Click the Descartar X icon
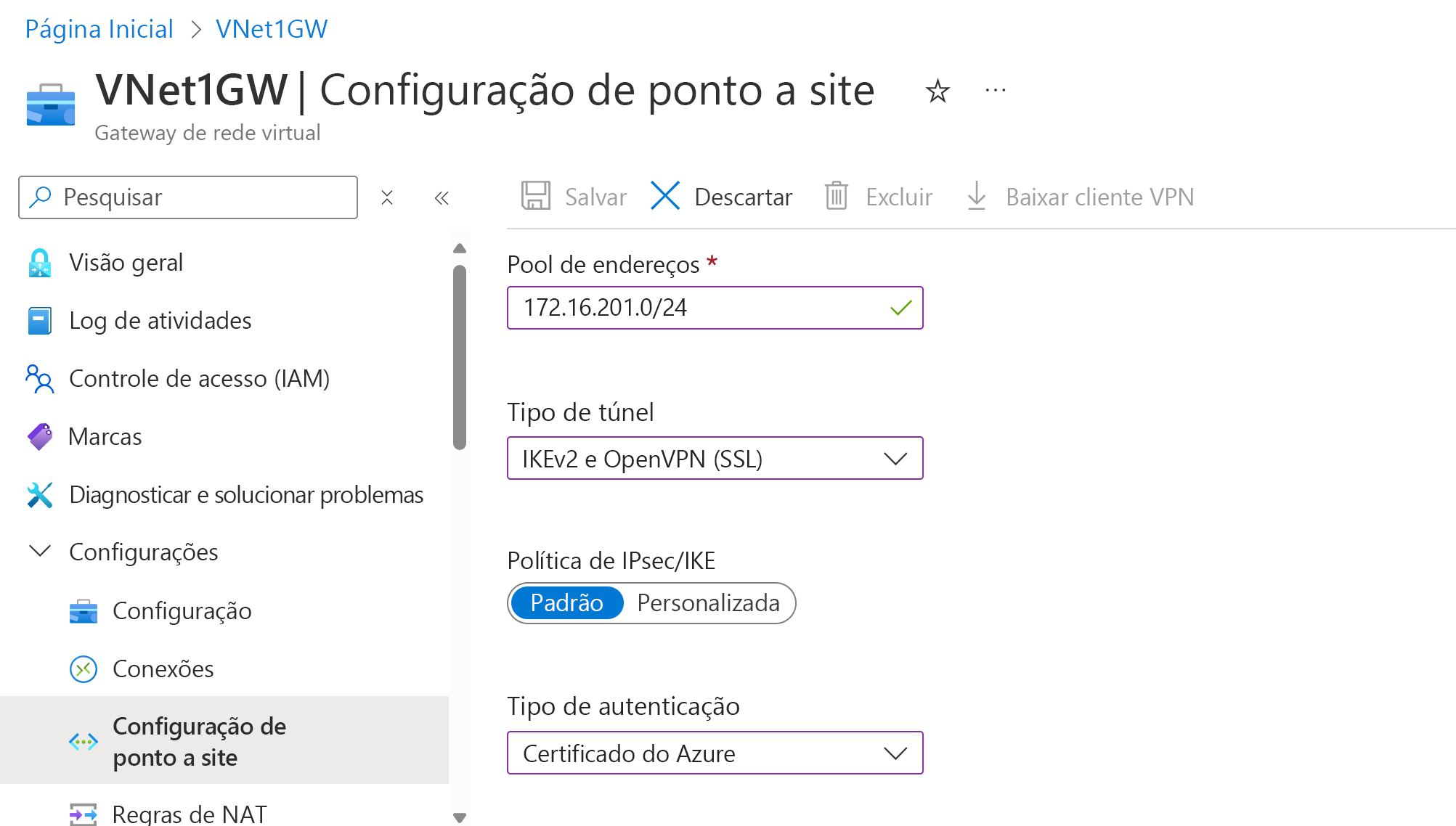 tap(665, 196)
